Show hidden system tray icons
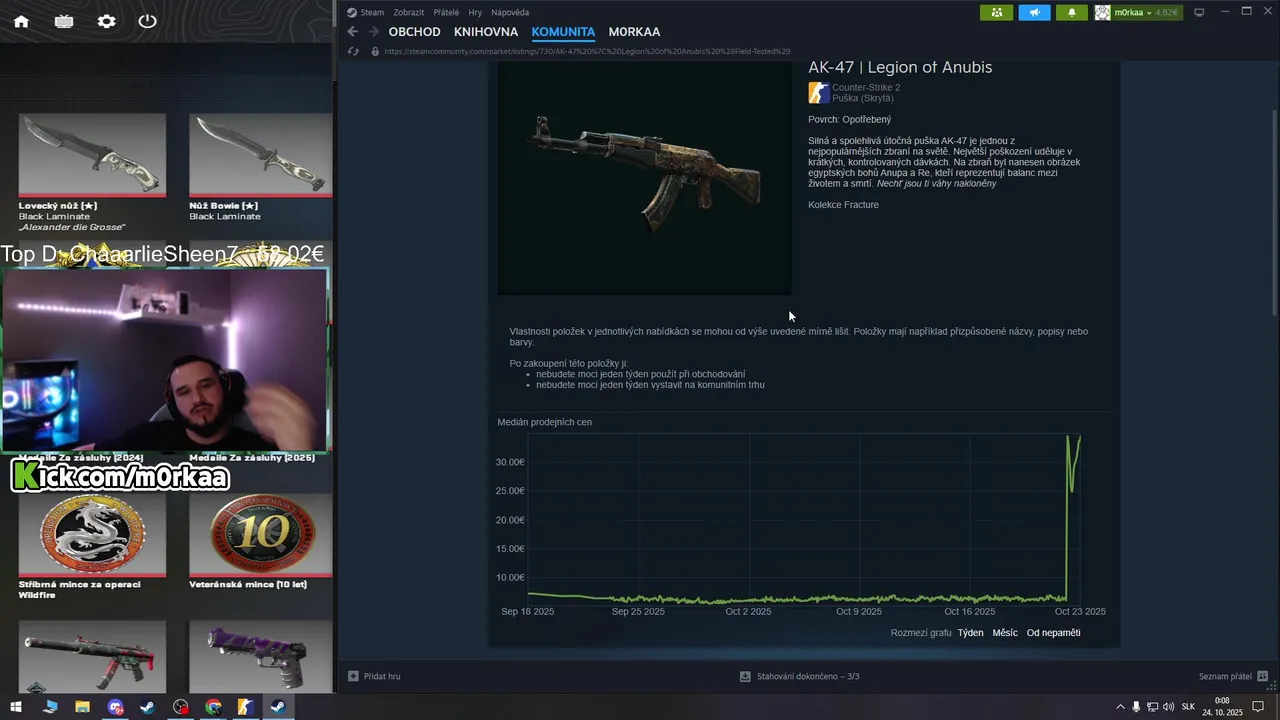This screenshot has width=1280, height=720. tap(1120, 707)
